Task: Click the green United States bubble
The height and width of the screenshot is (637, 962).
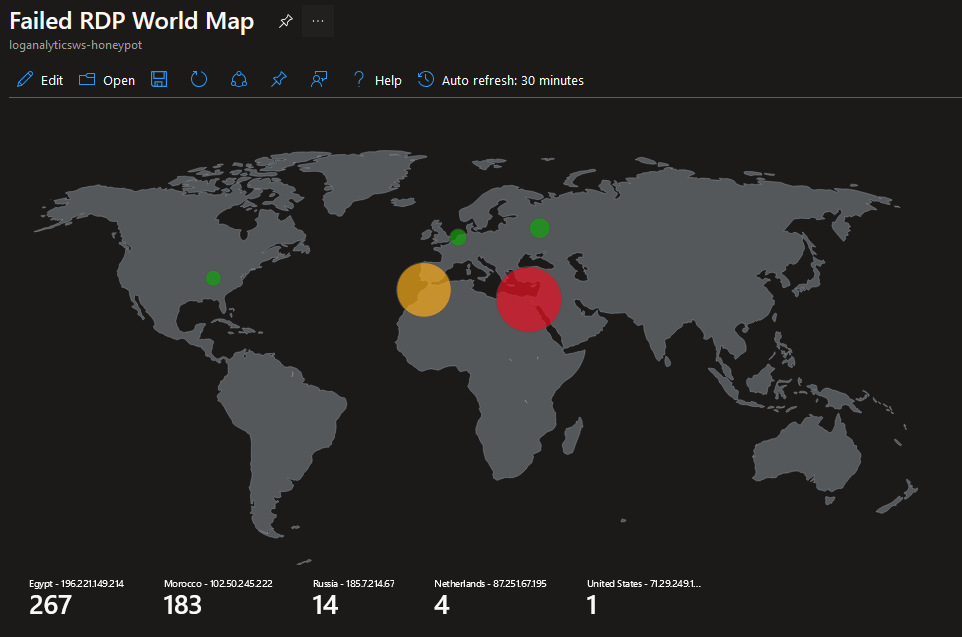Action: 214,278
